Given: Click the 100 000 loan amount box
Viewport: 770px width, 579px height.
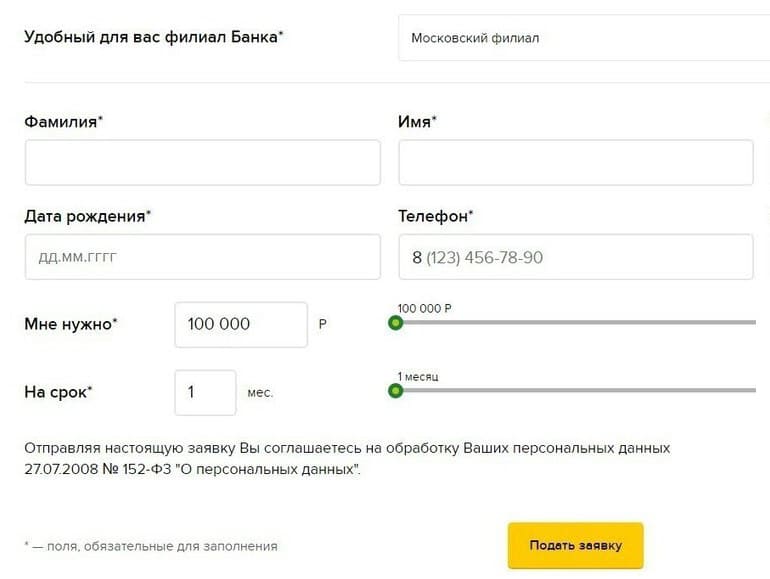Looking at the screenshot, I should [x=240, y=324].
